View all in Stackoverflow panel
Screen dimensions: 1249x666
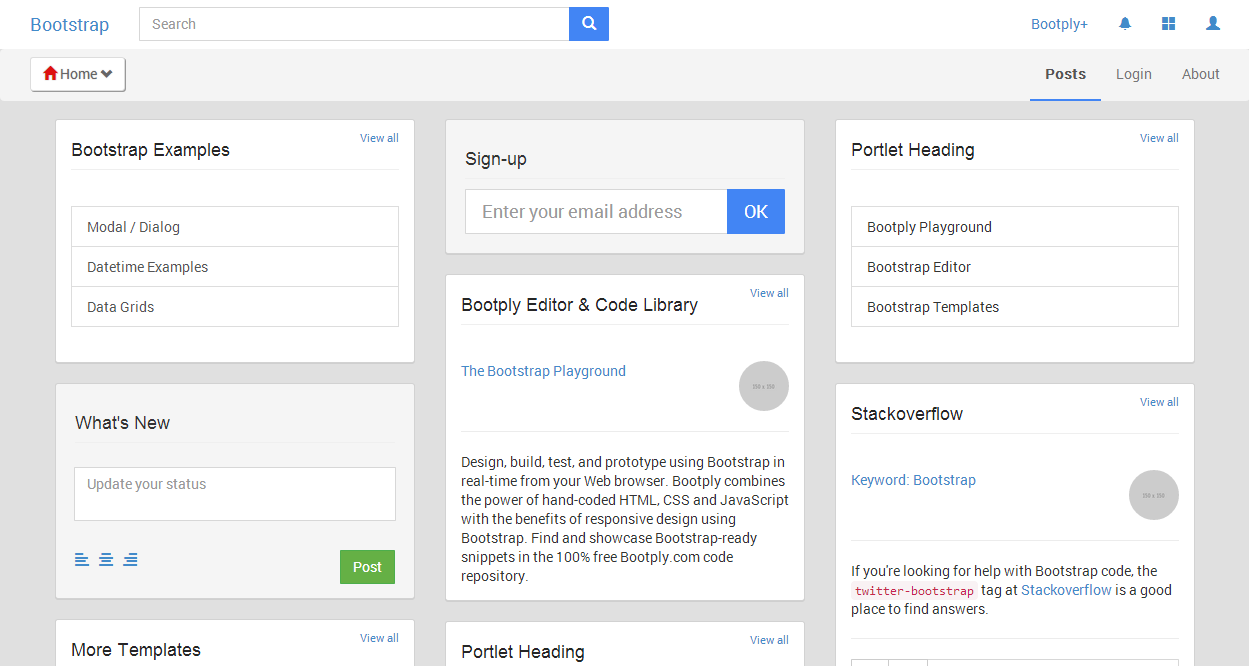click(x=1159, y=402)
